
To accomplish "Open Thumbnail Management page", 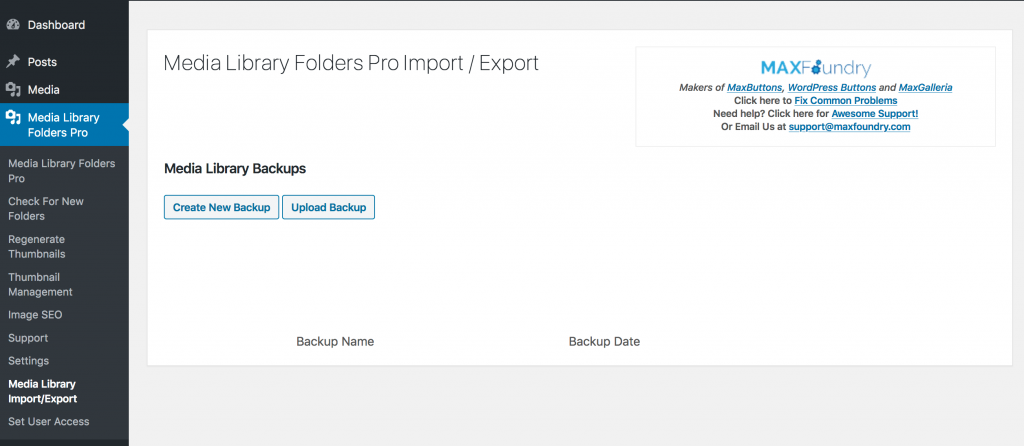I will click(40, 285).
